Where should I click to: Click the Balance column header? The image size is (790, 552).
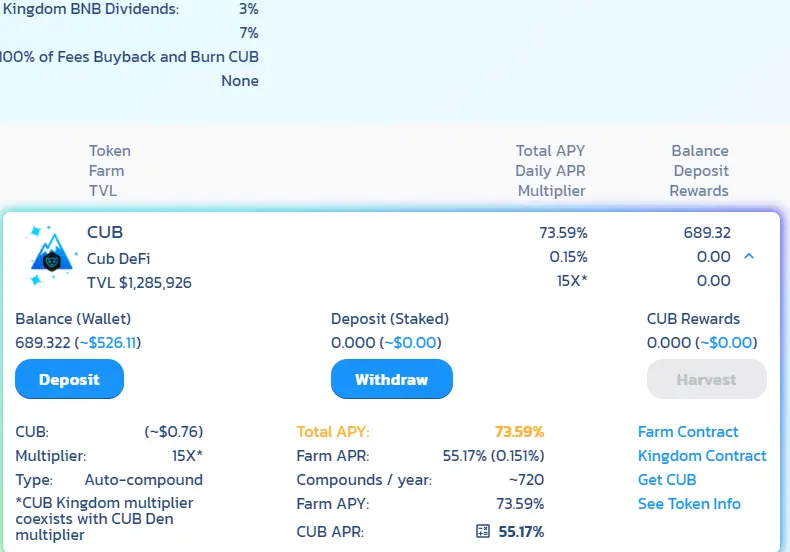(x=700, y=151)
